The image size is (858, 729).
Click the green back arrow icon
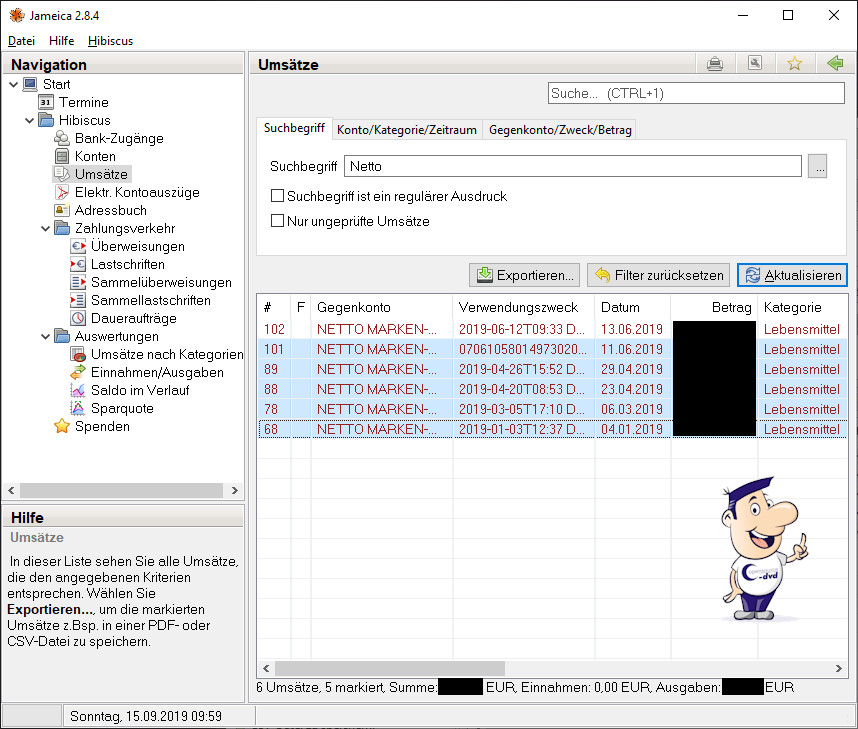(834, 64)
